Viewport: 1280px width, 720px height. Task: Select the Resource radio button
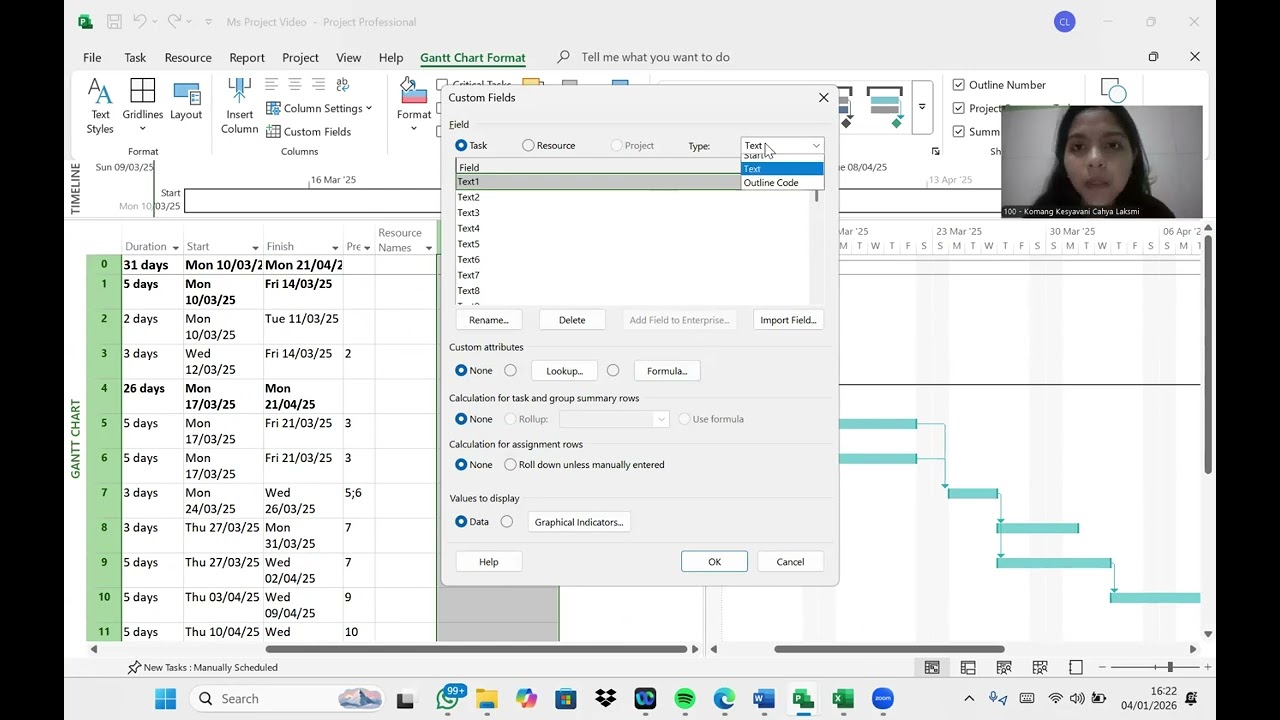click(x=528, y=146)
